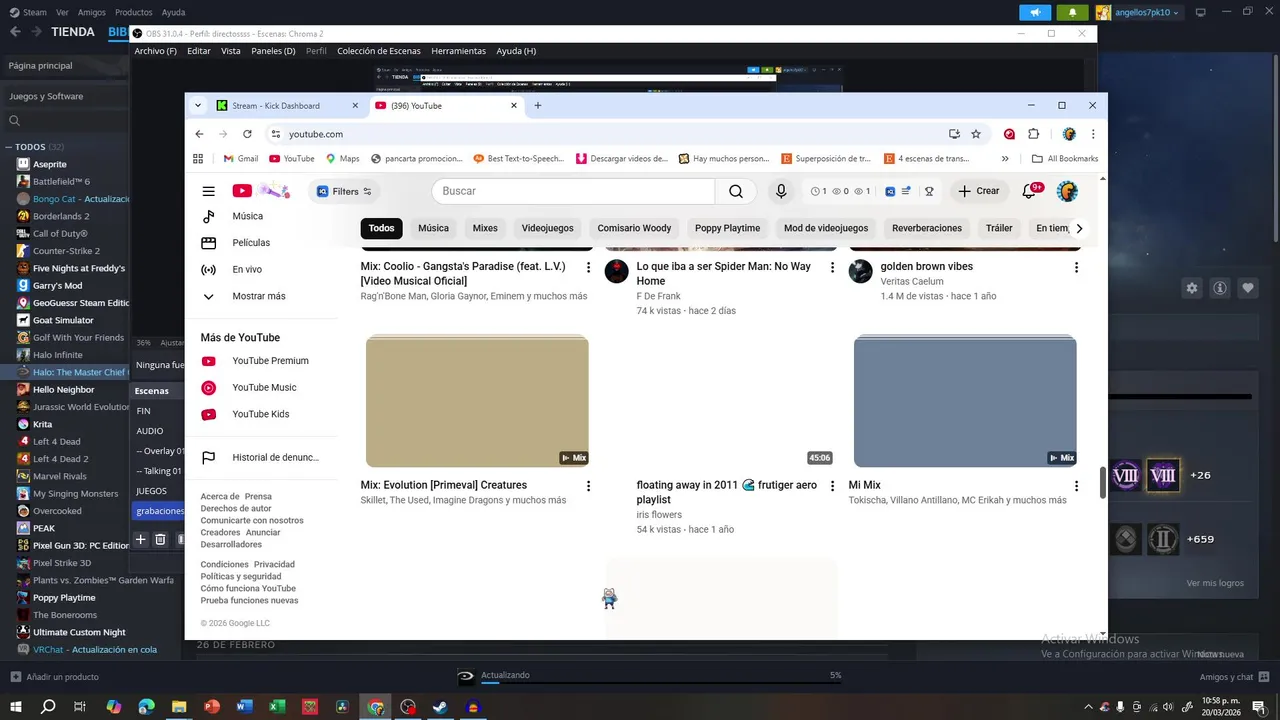
Task: Reload the page in Chrome
Action: [x=247, y=134]
